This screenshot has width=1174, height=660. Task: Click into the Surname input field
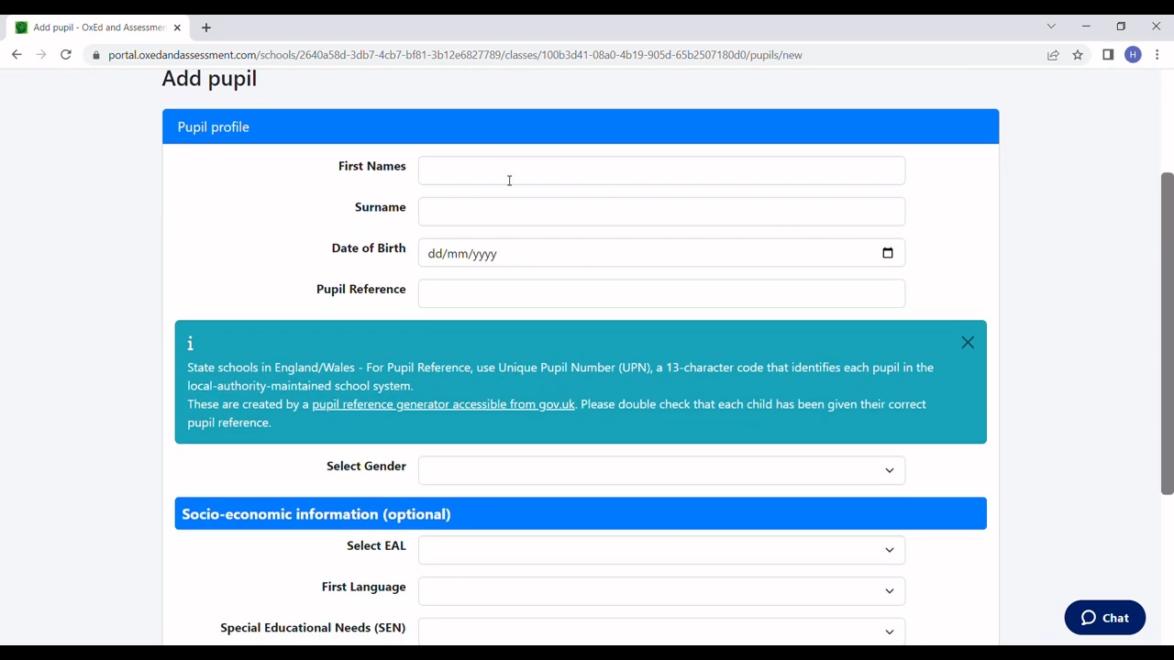click(x=661, y=212)
